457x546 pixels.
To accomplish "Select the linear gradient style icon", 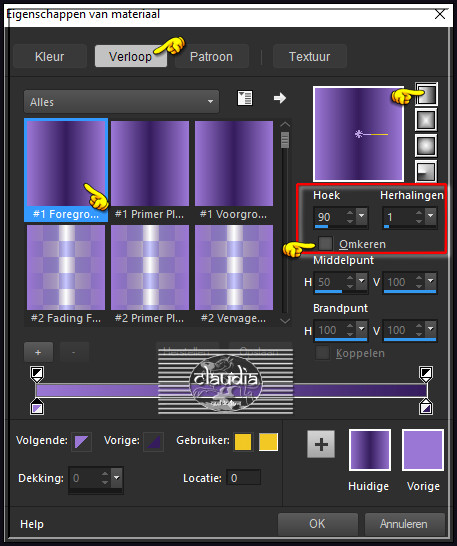I will [x=426, y=94].
